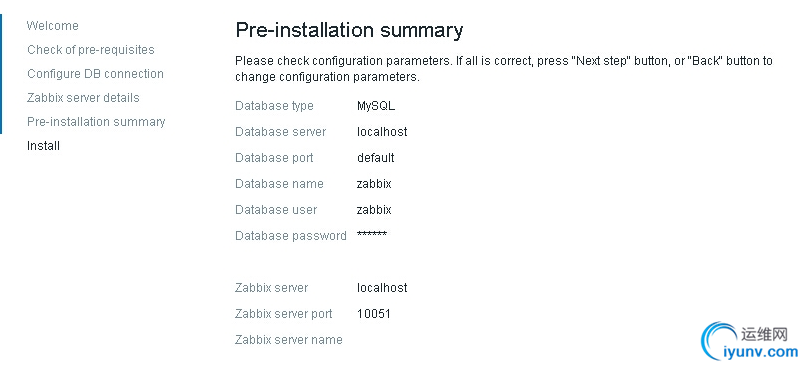This screenshot has height=368, width=804.
Task: Go to Configure DB connection step
Action: pos(95,74)
